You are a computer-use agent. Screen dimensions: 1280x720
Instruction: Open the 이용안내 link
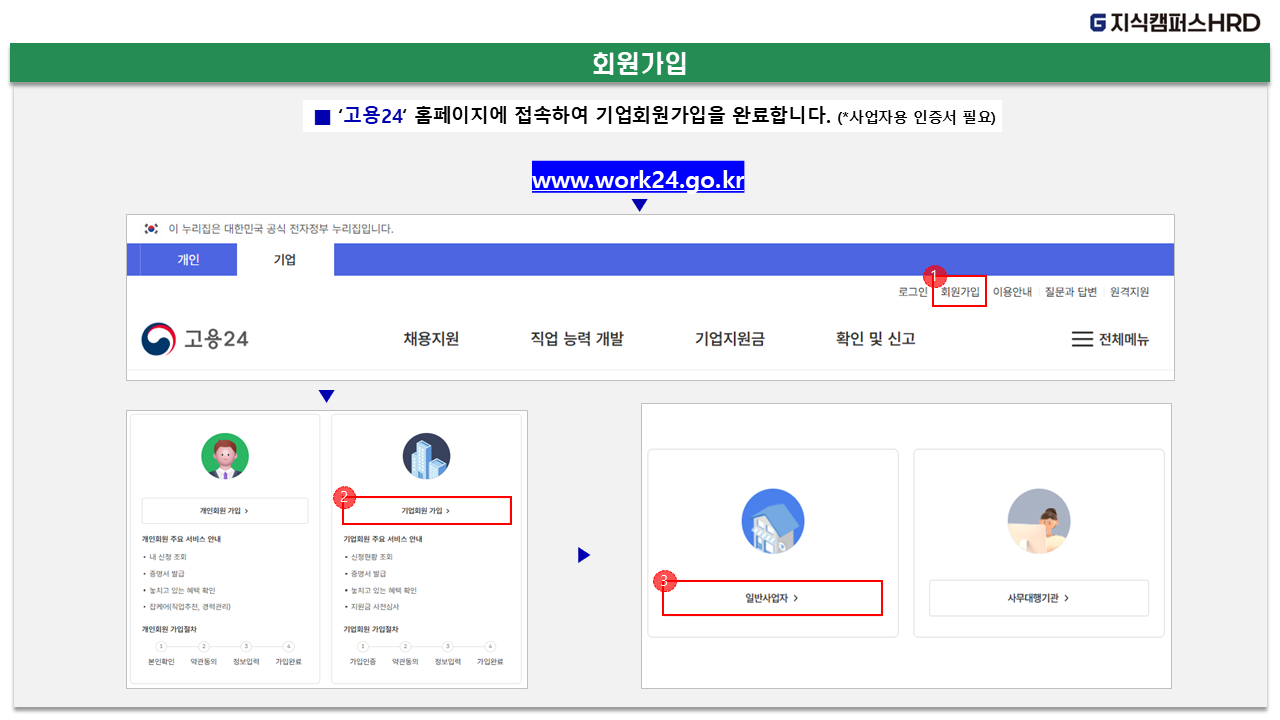(x=1012, y=292)
